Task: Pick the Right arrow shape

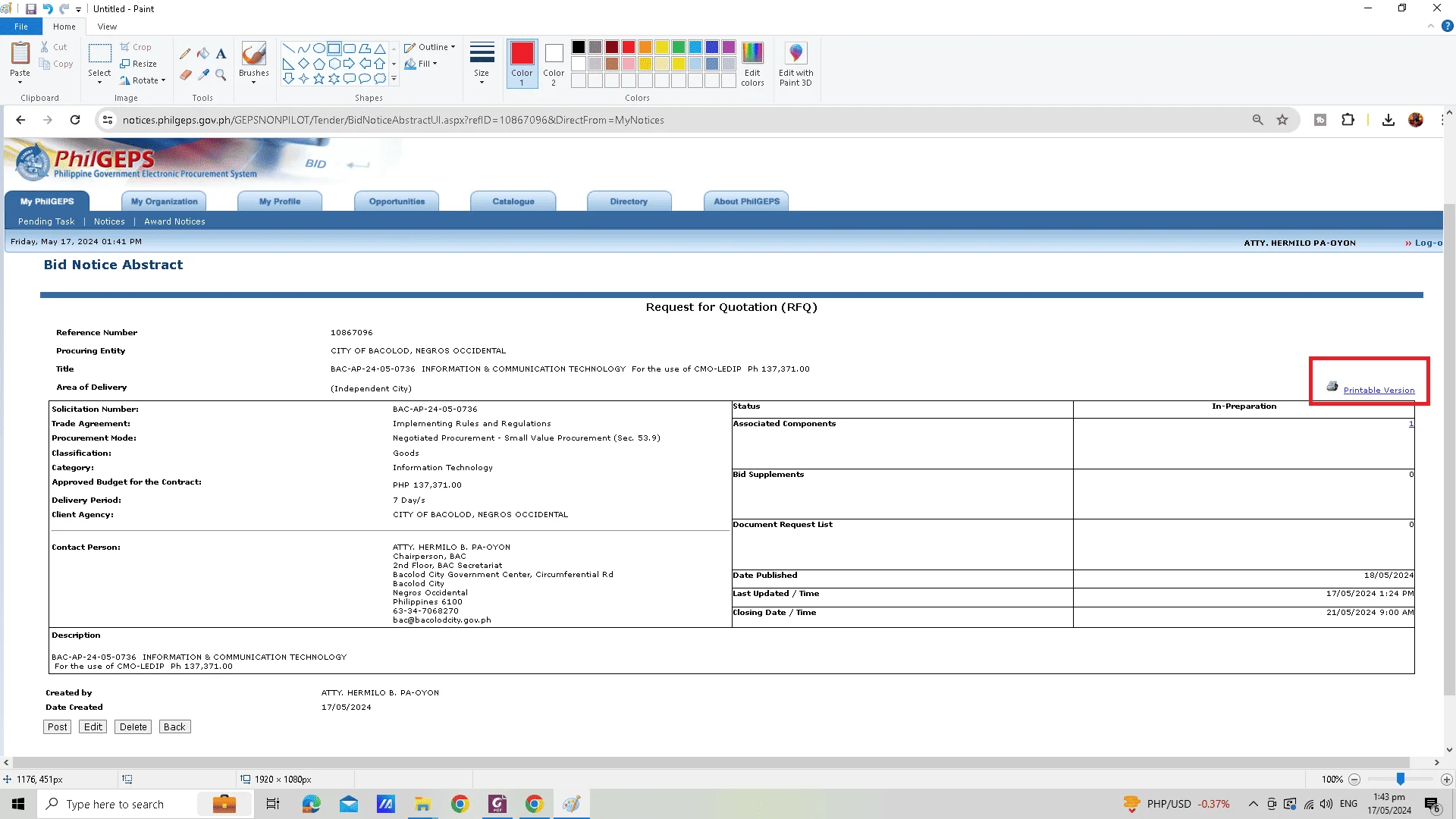Action: click(x=349, y=64)
